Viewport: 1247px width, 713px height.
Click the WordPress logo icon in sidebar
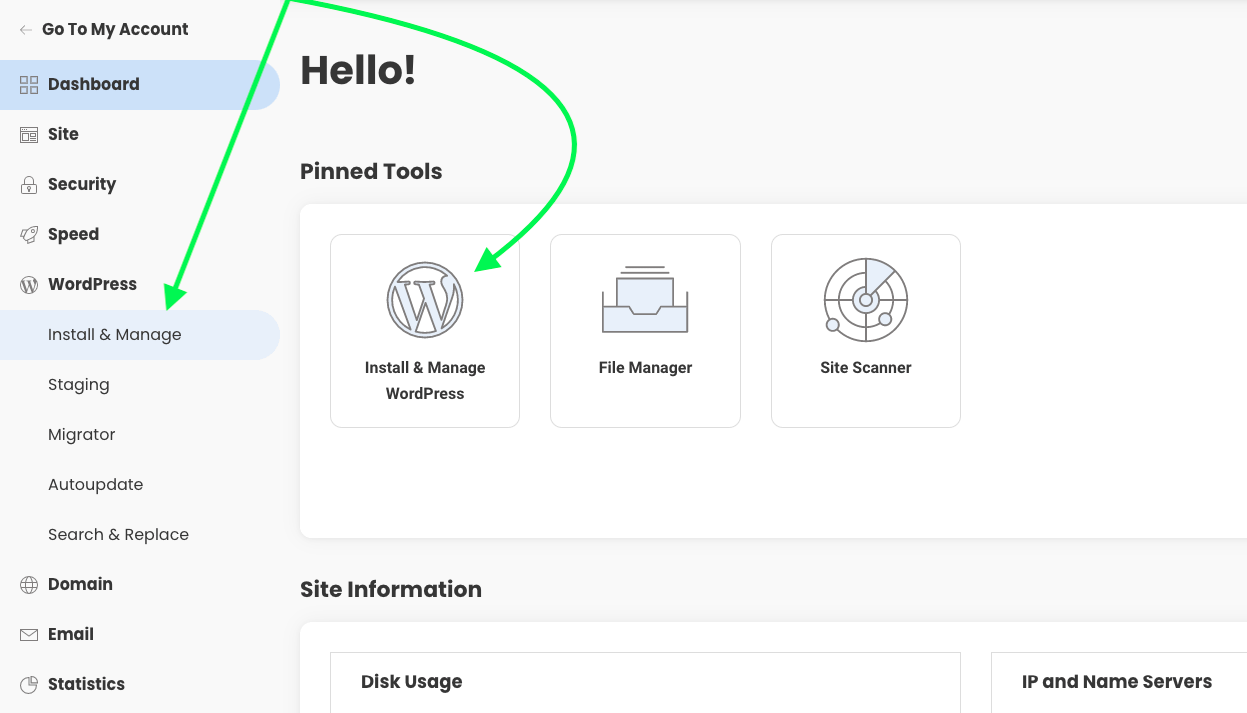(x=29, y=285)
